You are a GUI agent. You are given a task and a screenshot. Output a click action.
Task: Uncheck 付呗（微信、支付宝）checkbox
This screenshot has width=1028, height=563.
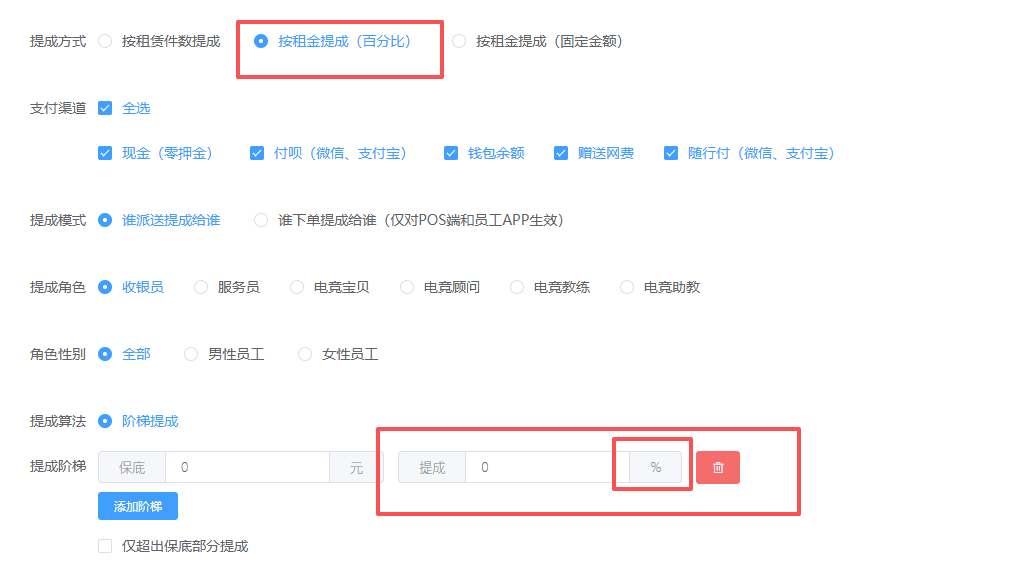coord(257,153)
